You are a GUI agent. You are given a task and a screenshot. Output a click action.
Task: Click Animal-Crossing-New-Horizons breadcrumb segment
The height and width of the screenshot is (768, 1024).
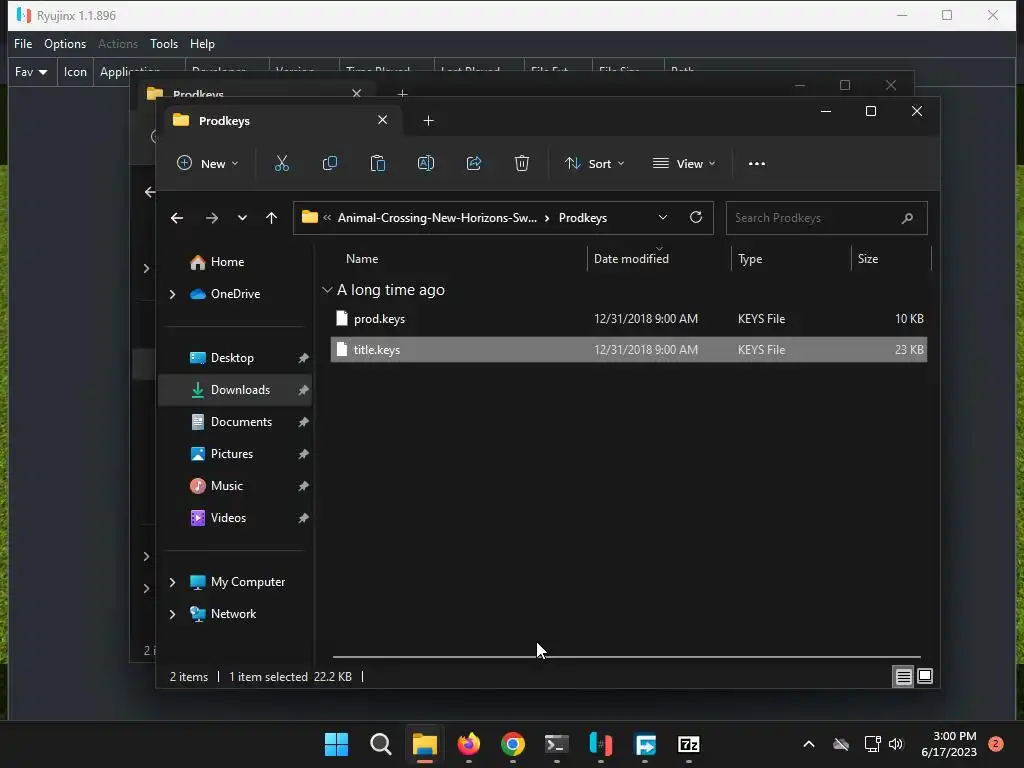click(x=437, y=217)
